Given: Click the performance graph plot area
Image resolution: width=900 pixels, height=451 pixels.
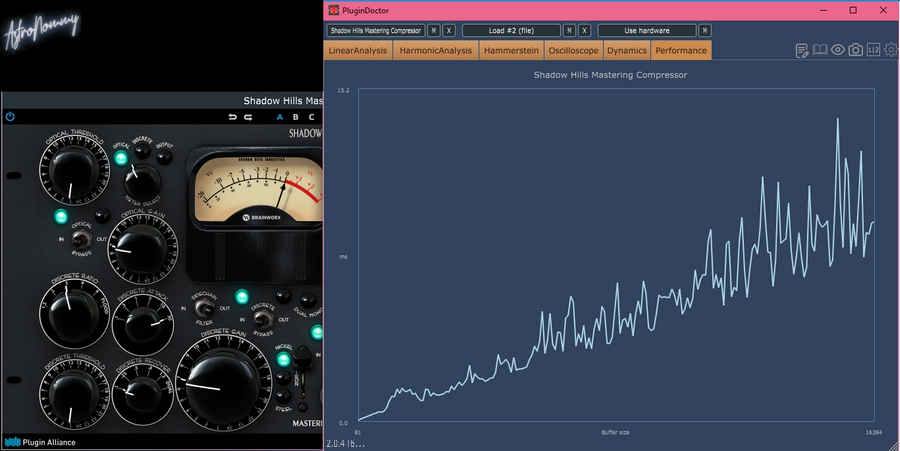Looking at the screenshot, I should (616, 255).
